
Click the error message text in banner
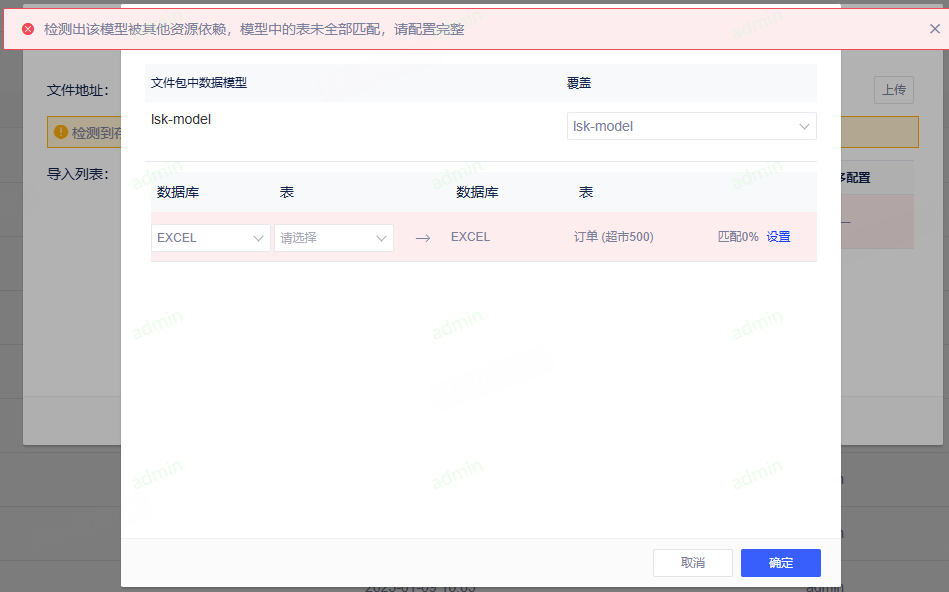(x=254, y=29)
